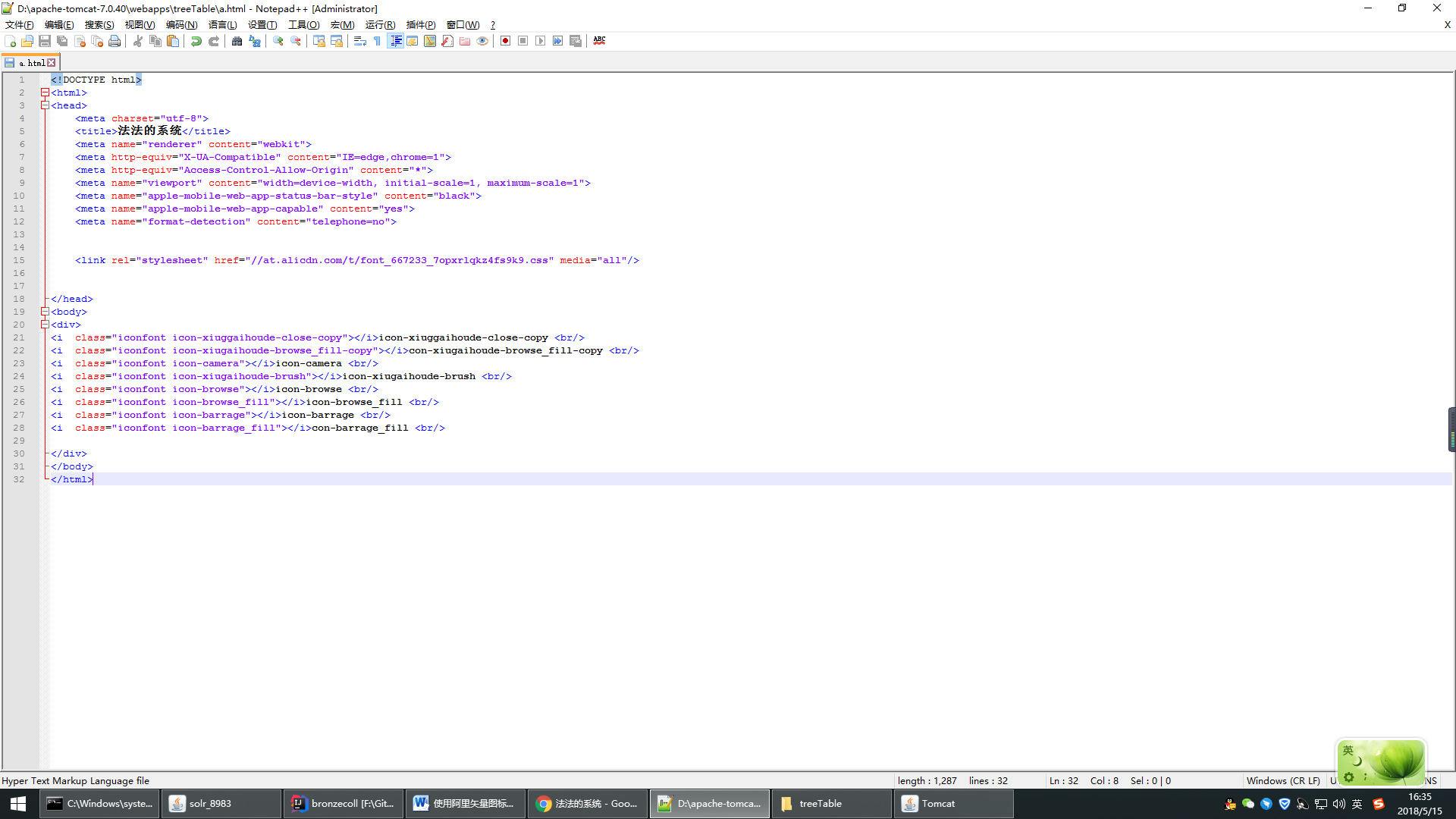Run macro multiple times icon

(558, 41)
